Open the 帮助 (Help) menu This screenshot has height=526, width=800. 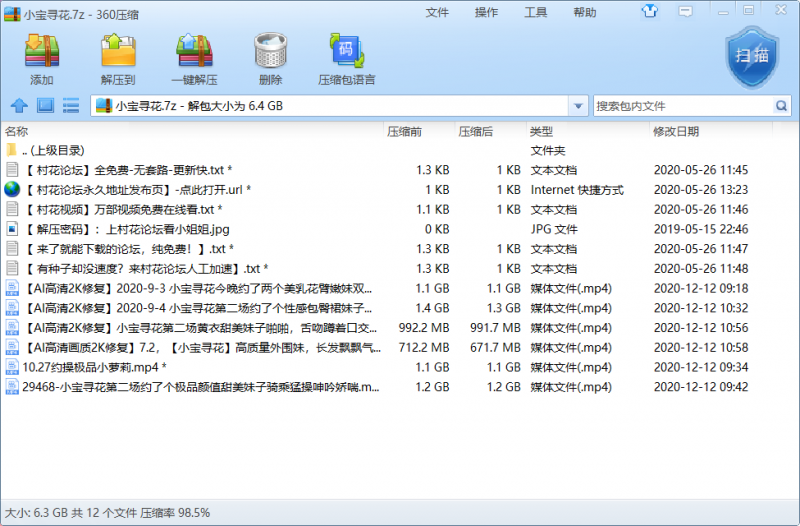tap(585, 12)
